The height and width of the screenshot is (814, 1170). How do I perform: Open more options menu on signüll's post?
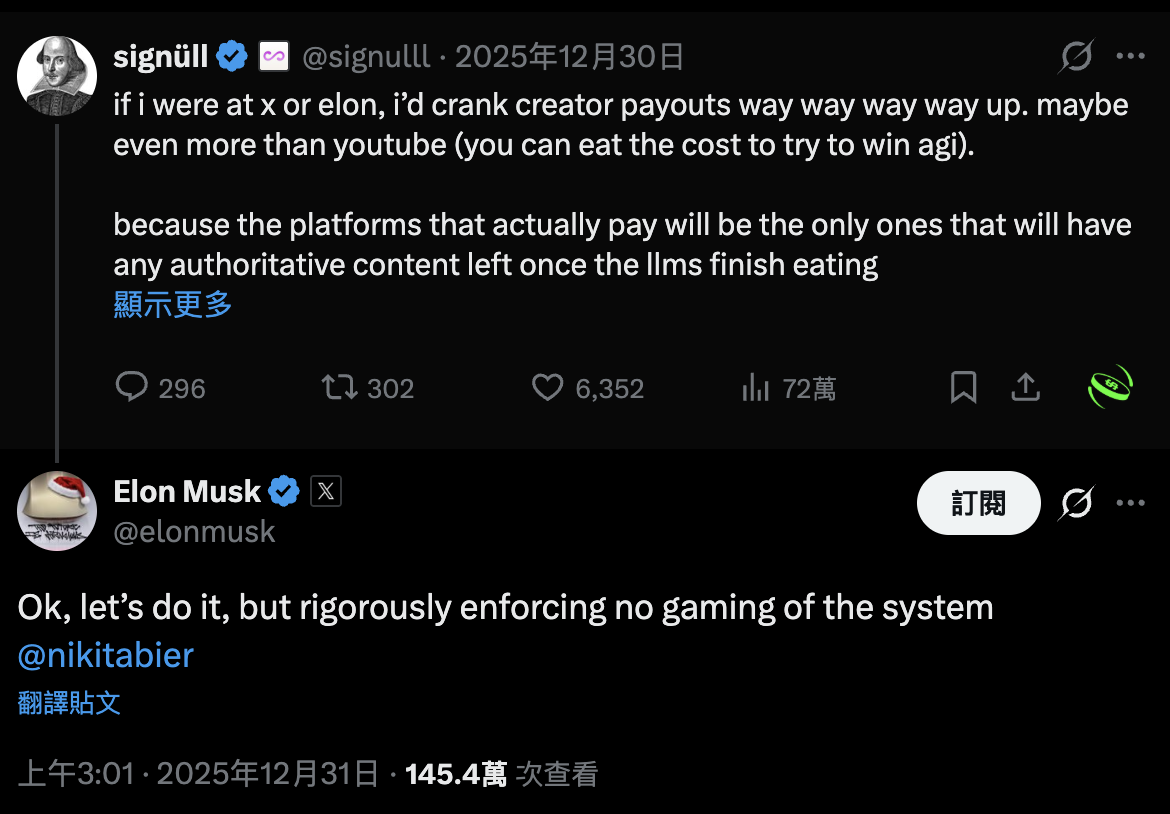point(1130,57)
